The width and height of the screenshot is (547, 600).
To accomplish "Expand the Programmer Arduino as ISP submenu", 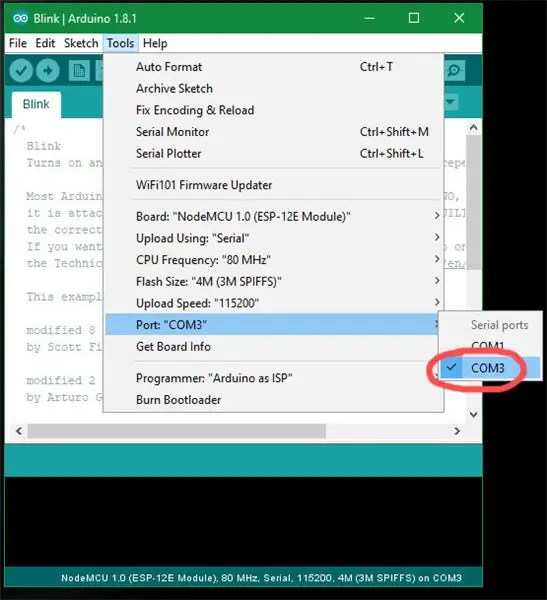I will point(273,378).
